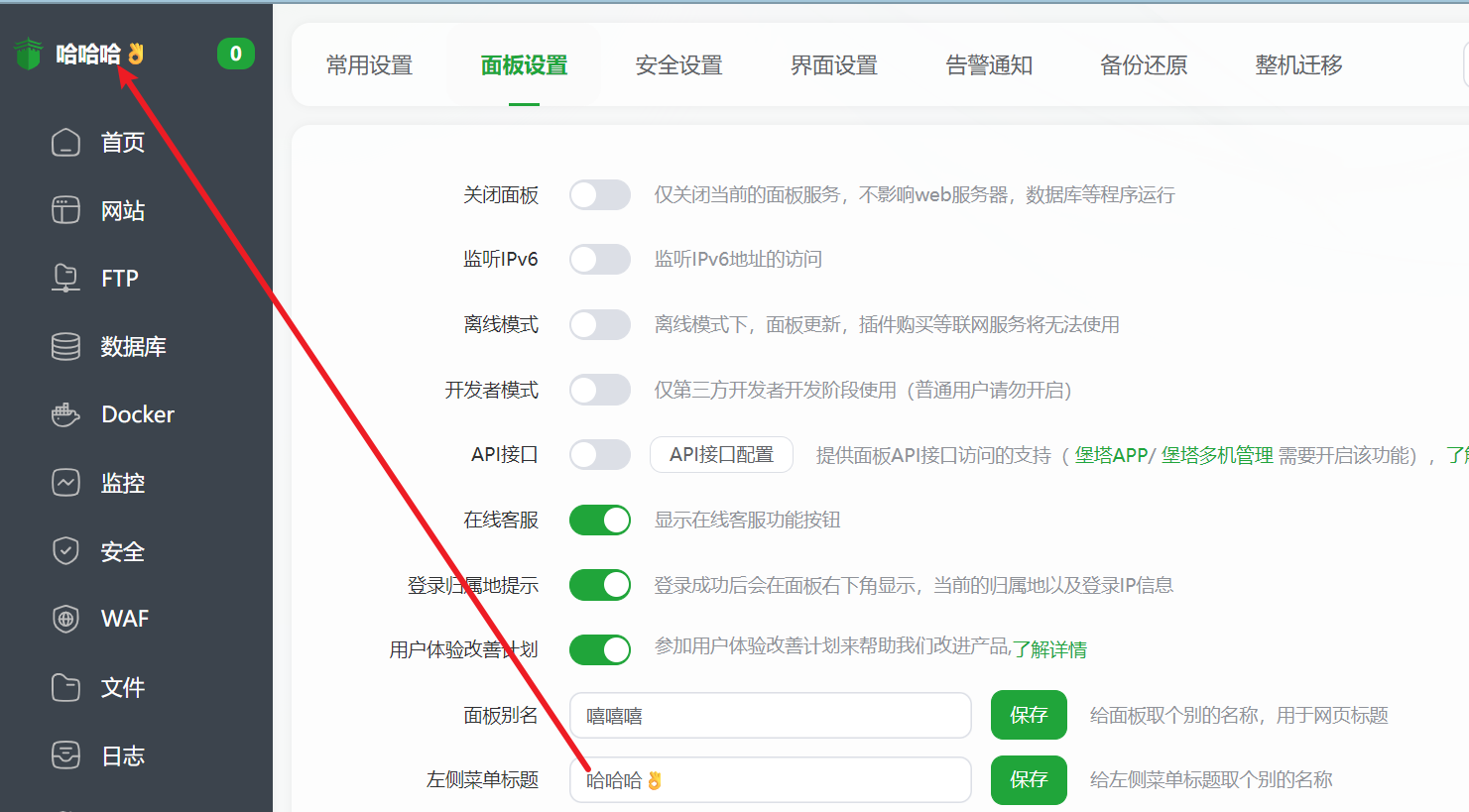Open the FTP section icon
This screenshot has height=812, width=1469.
pos(65,278)
